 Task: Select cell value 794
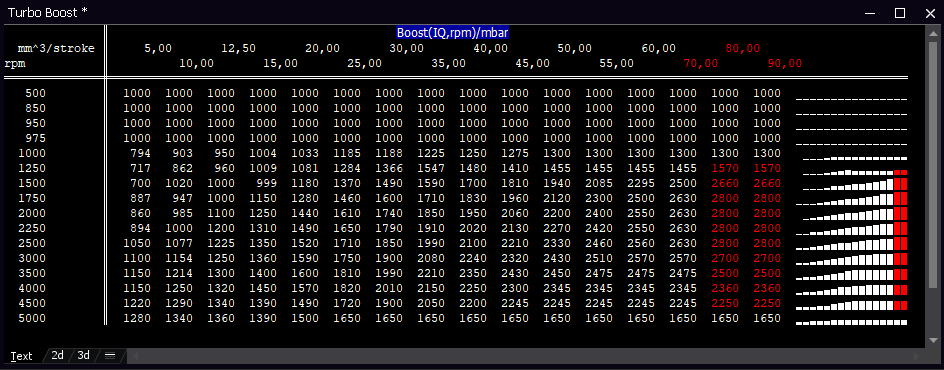coord(141,153)
